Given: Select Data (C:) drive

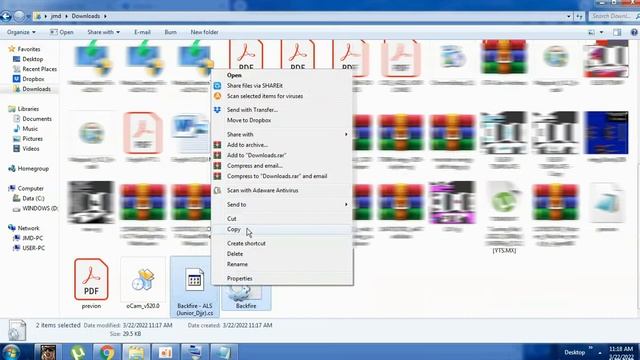Looking at the screenshot, I should point(33,198).
